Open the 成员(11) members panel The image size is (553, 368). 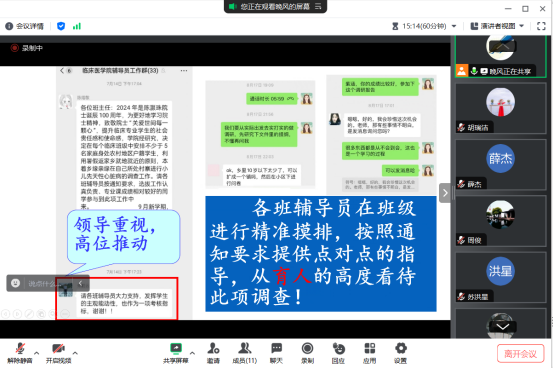245,353
